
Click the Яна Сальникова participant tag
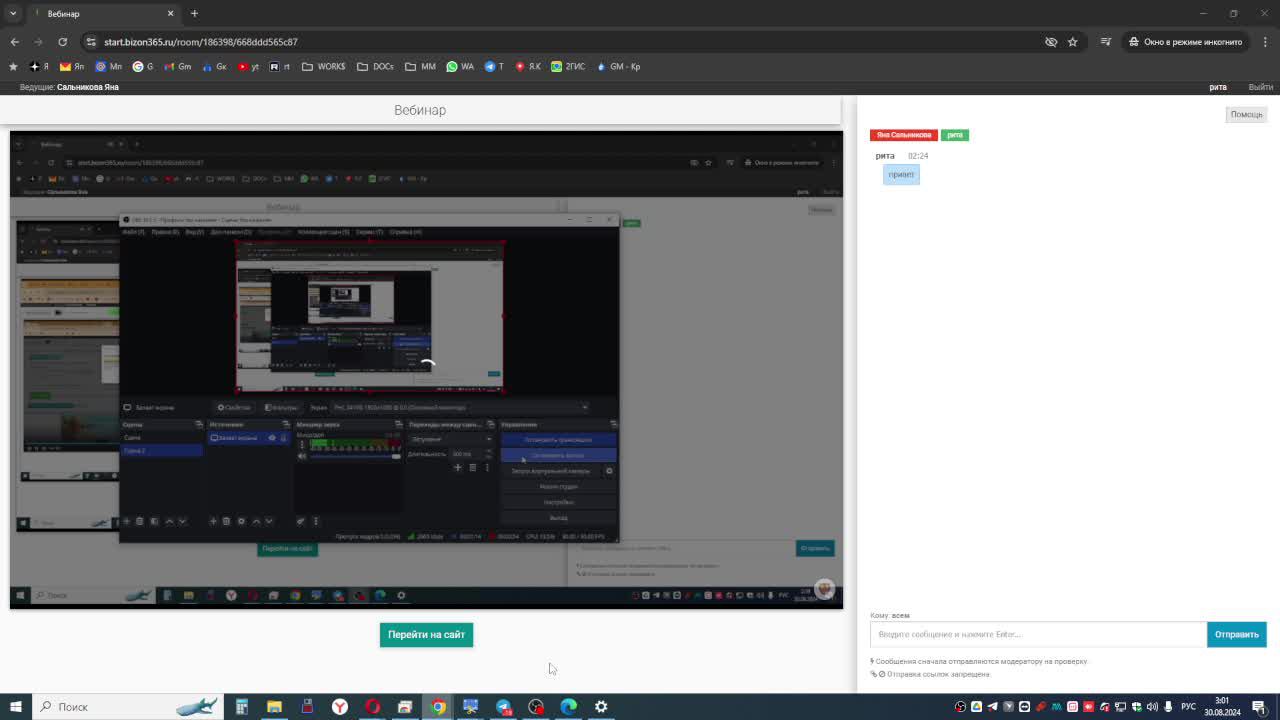click(x=903, y=135)
